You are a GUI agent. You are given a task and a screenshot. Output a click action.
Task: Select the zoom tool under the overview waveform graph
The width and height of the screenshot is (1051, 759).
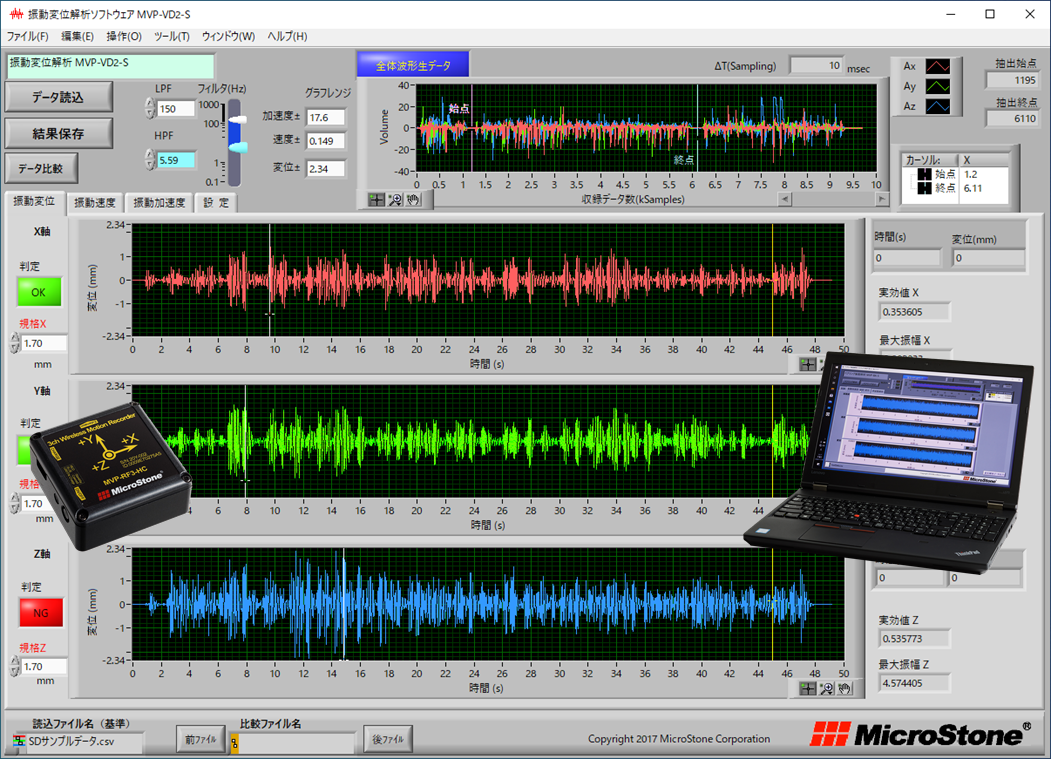395,200
